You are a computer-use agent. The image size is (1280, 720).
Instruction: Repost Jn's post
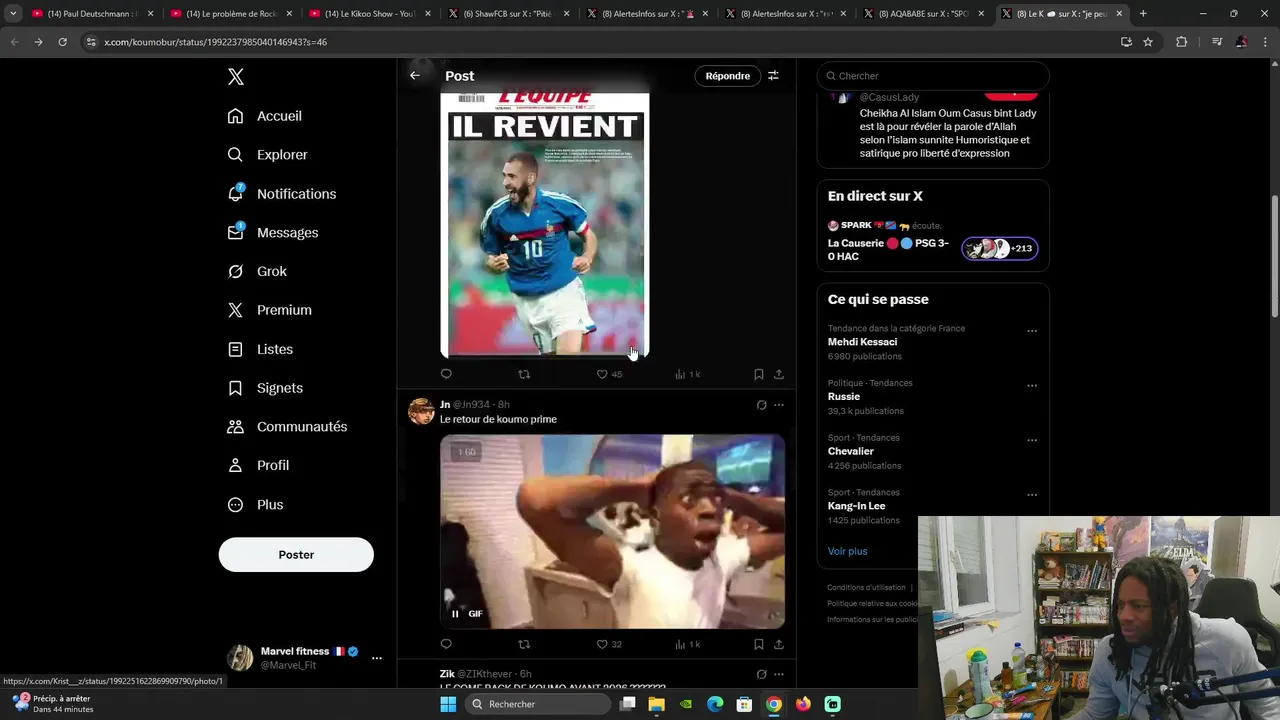[524, 644]
